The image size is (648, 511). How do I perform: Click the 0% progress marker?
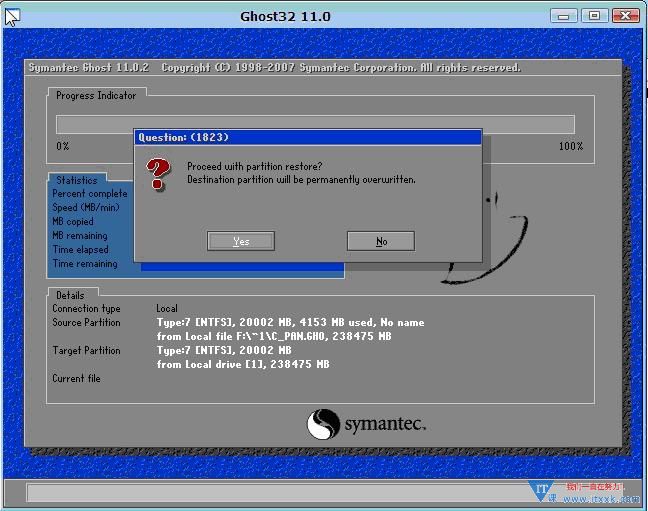[63, 146]
